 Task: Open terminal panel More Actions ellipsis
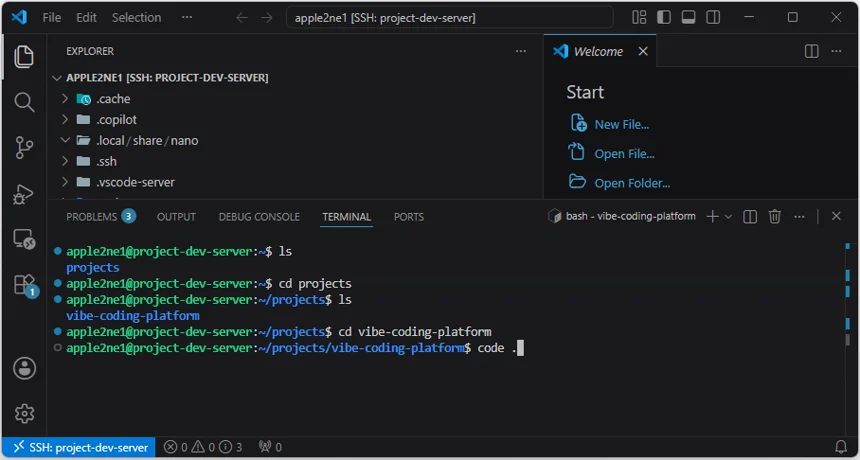(799, 217)
